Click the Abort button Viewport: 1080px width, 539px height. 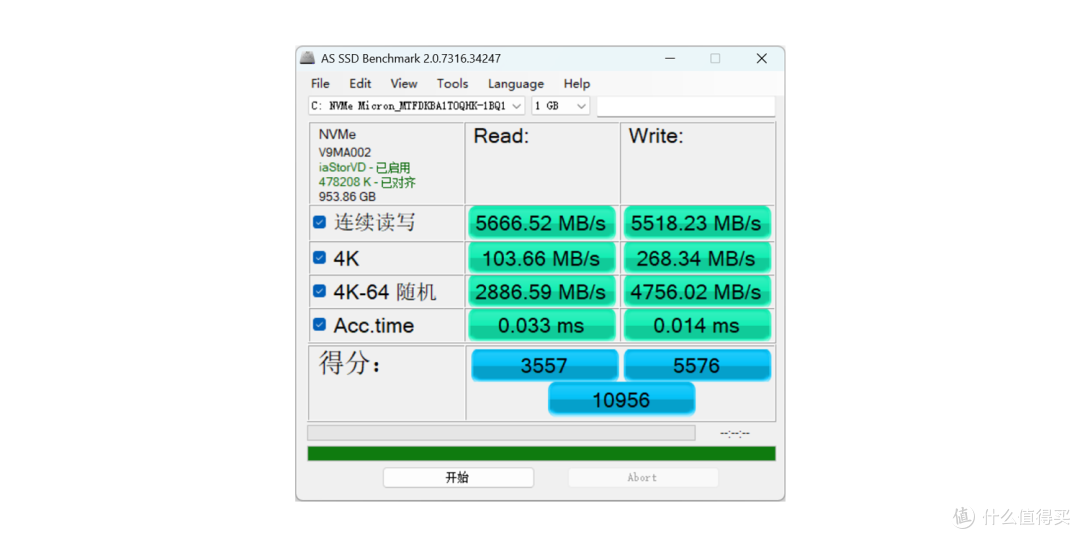[643, 477]
